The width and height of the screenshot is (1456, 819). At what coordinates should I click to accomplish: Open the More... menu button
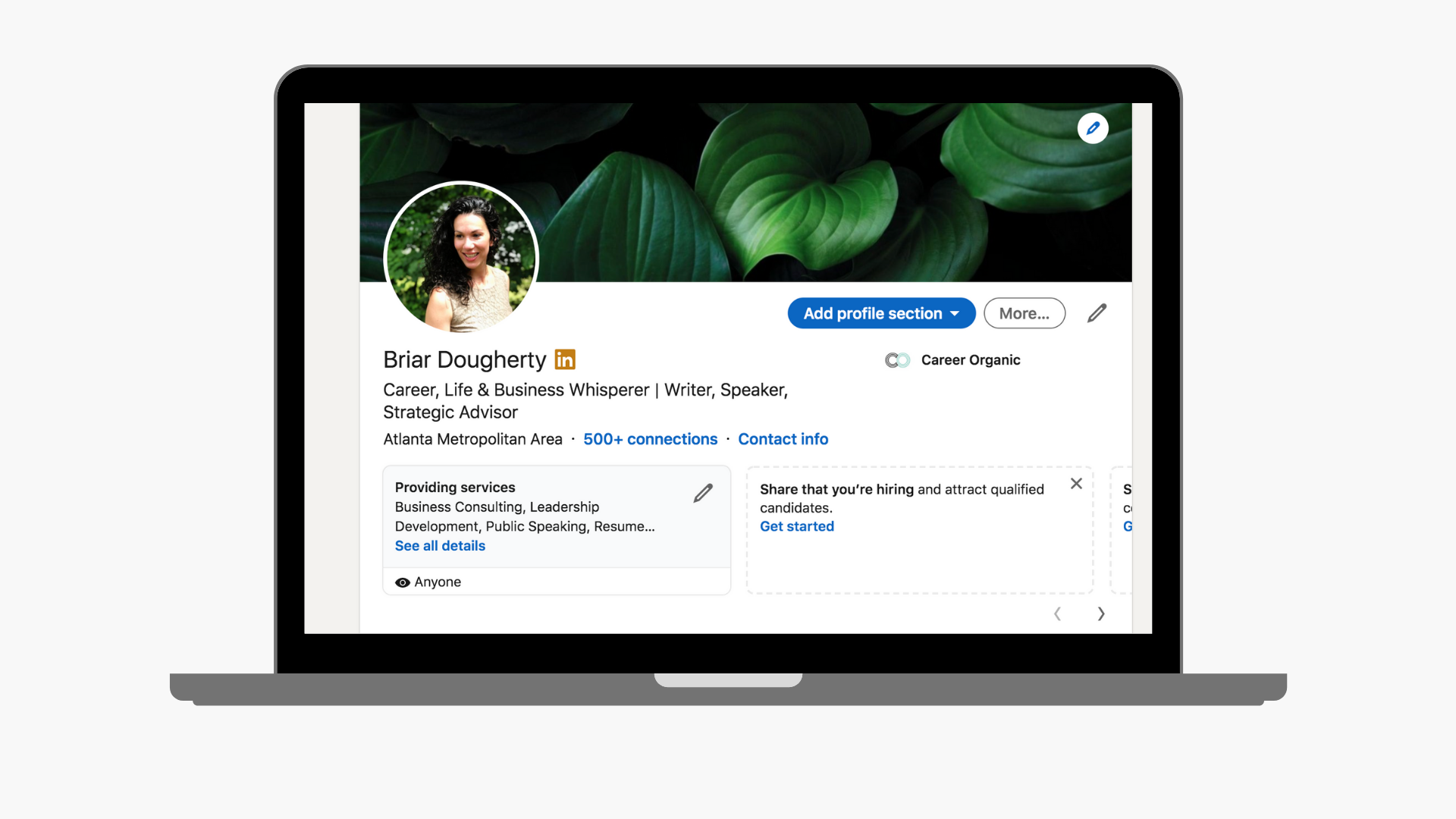[1024, 313]
